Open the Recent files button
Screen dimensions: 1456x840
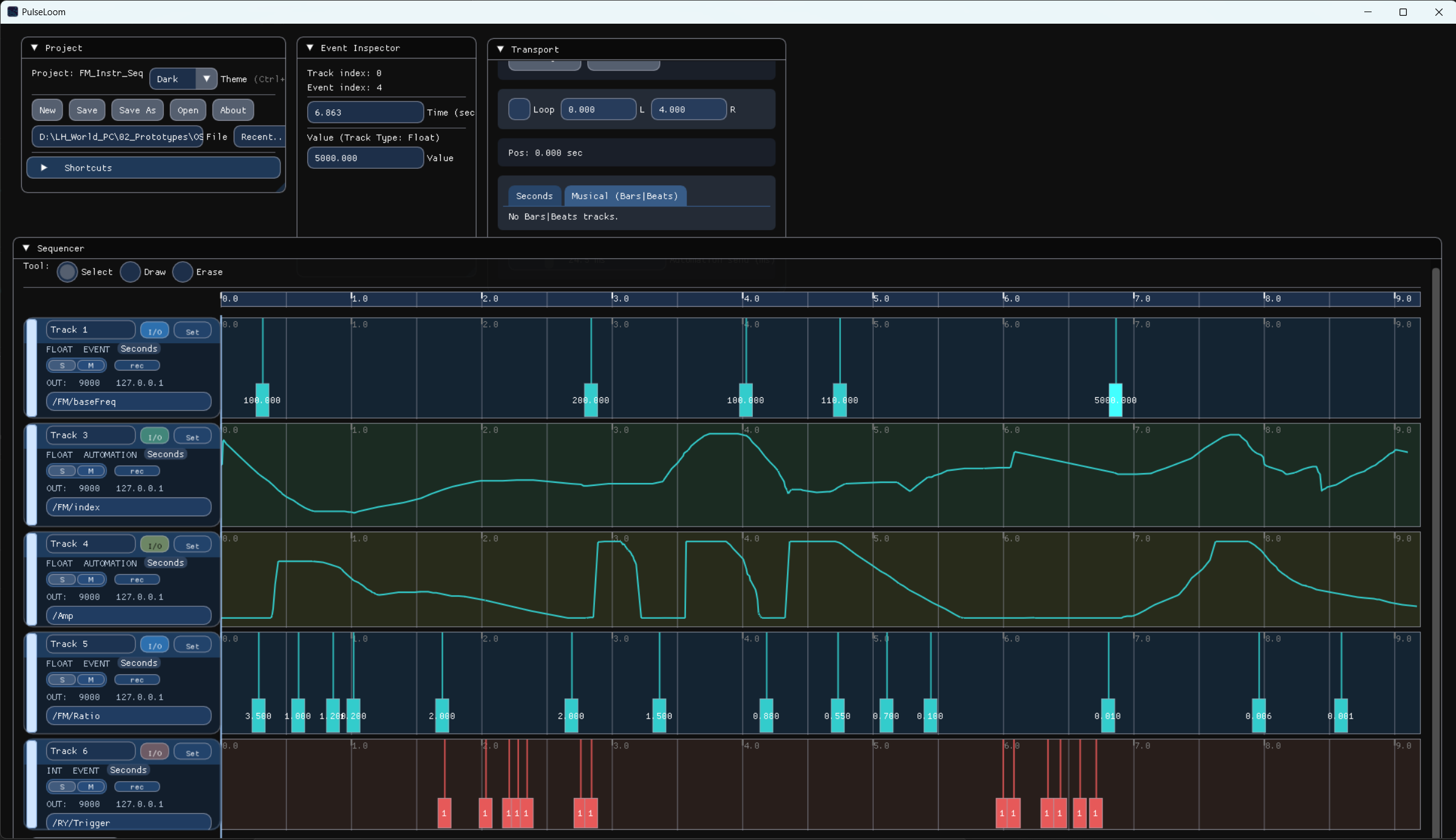tap(259, 137)
